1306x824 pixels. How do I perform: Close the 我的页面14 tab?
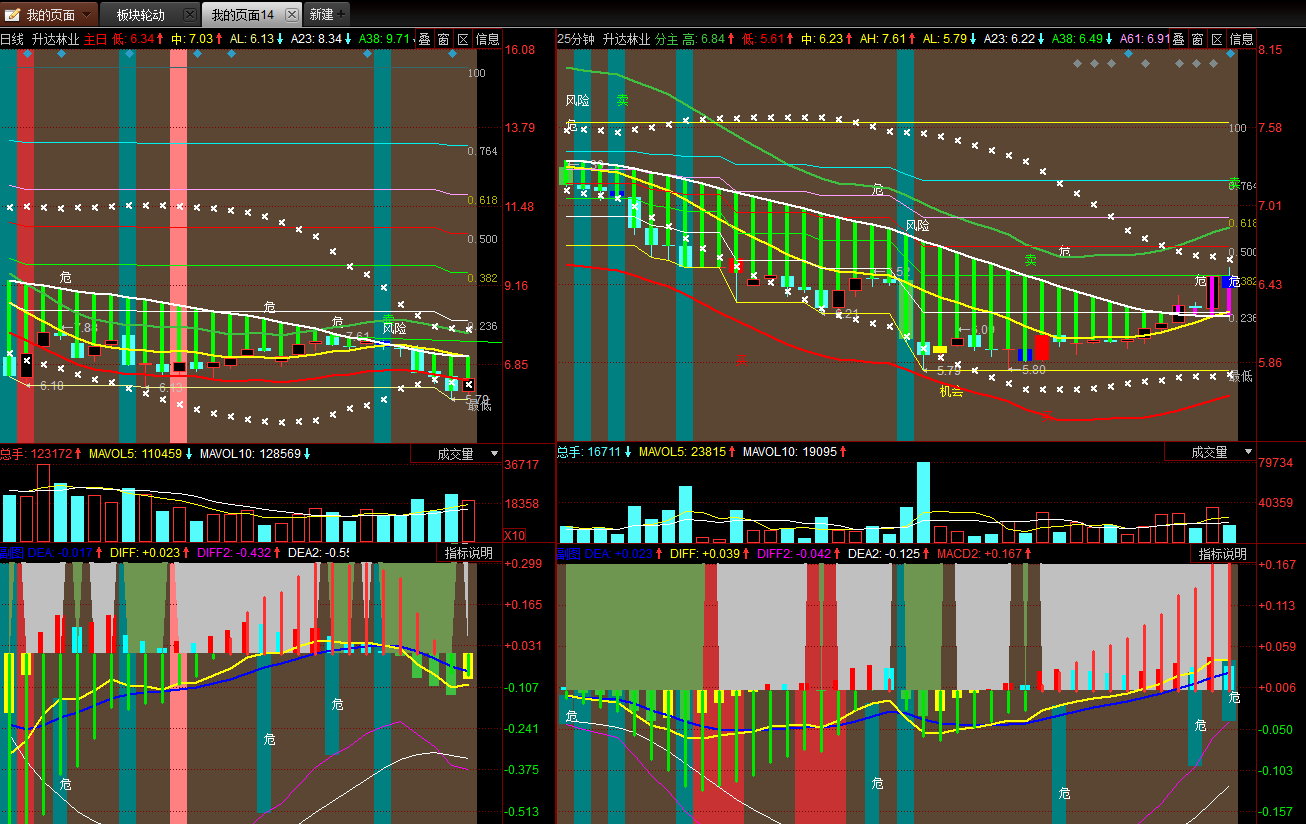point(291,14)
